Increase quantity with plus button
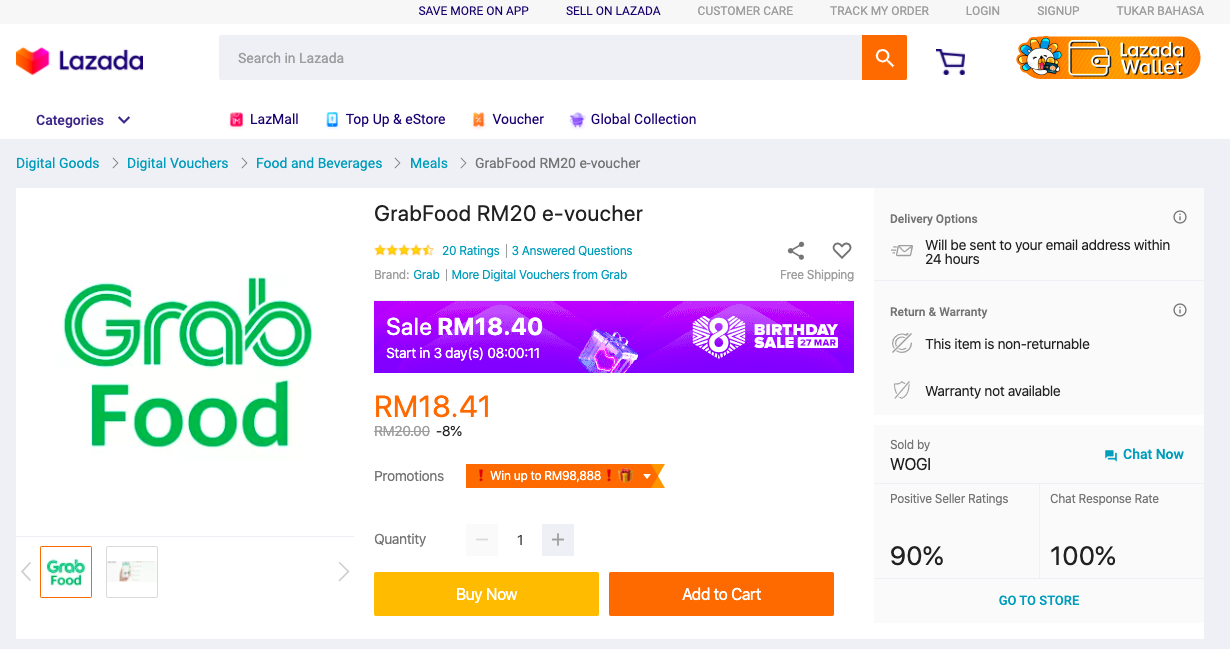The height and width of the screenshot is (649, 1230). [558, 540]
